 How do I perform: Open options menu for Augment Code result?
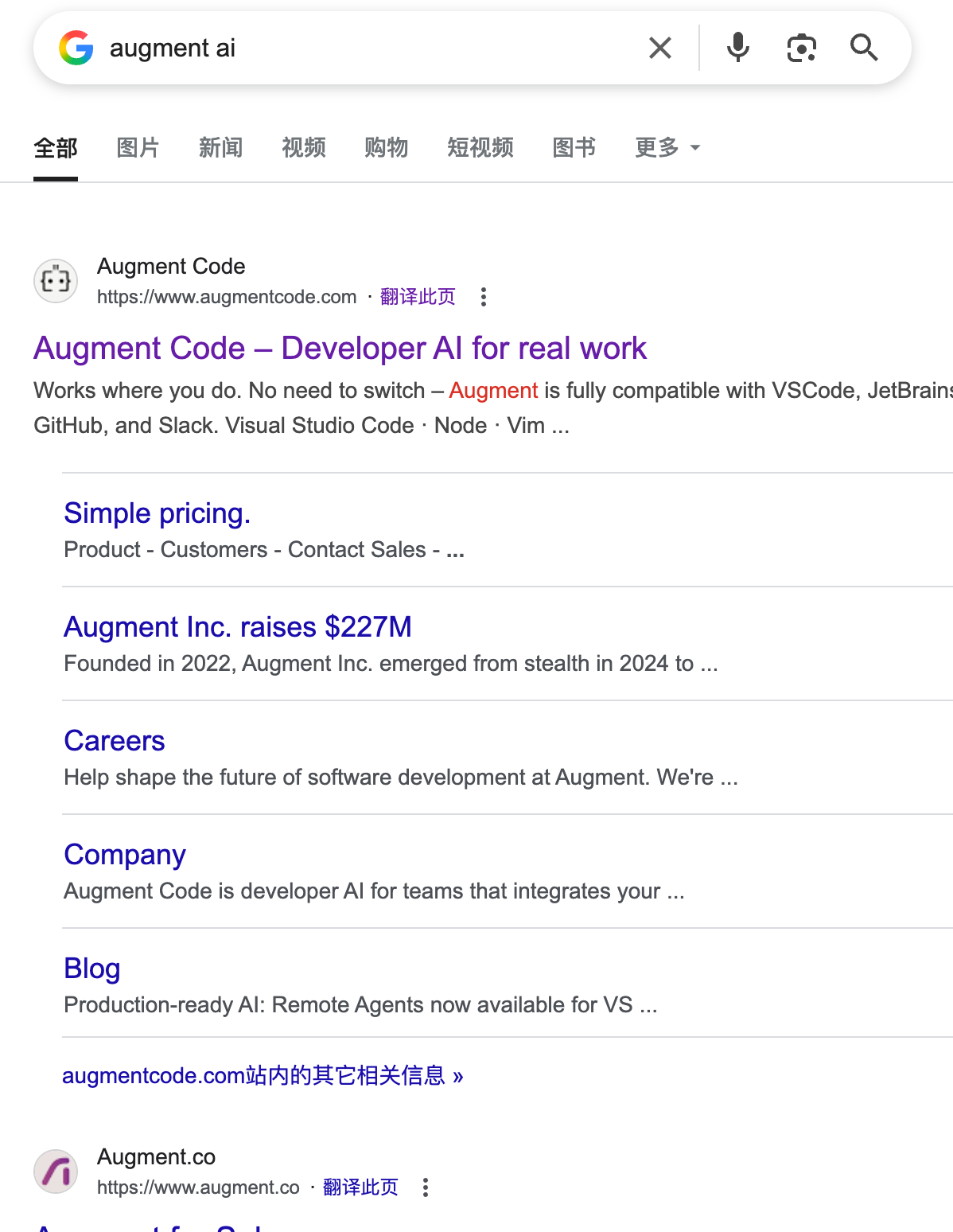pos(484,297)
